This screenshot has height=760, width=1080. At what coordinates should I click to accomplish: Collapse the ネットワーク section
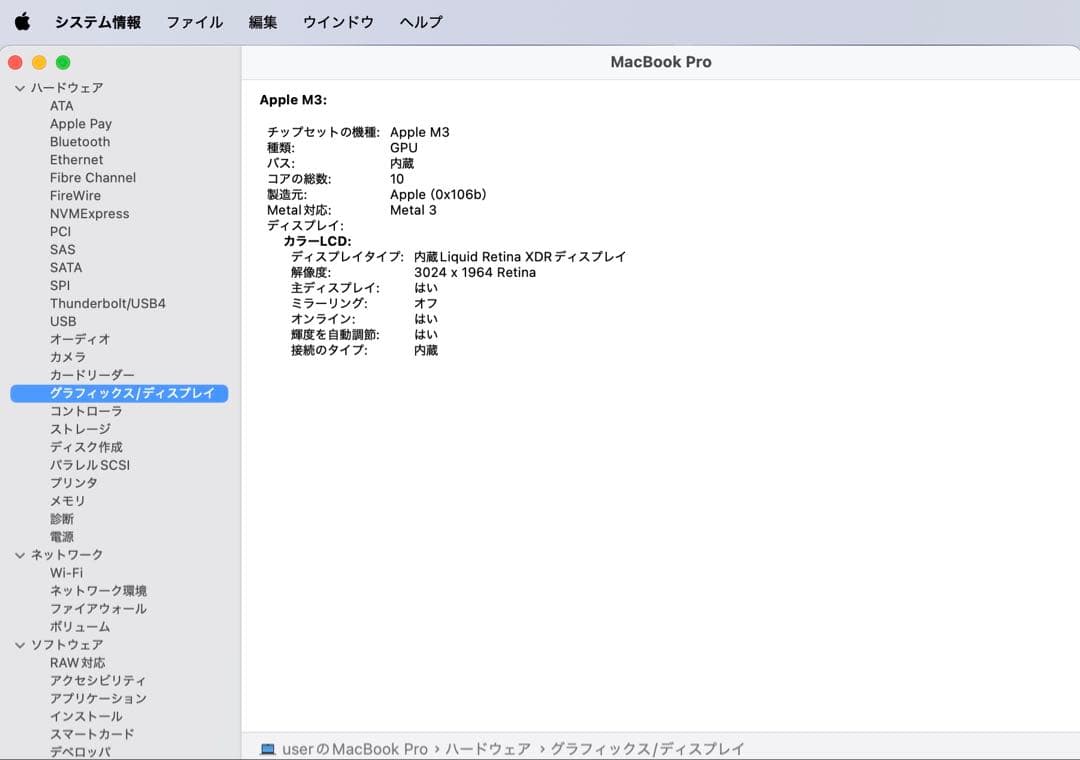pos(20,555)
